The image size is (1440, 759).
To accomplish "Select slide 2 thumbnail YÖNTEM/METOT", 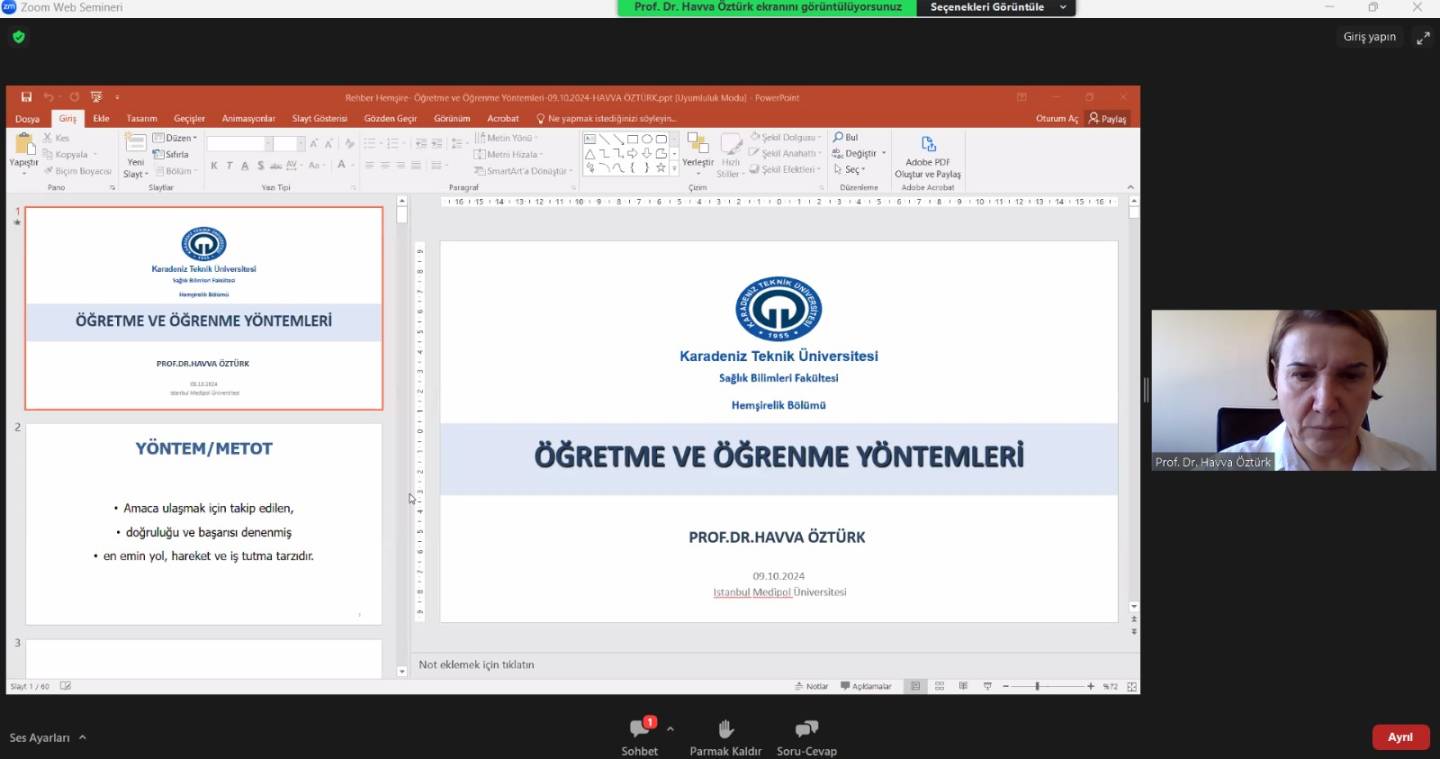I will pos(204,524).
